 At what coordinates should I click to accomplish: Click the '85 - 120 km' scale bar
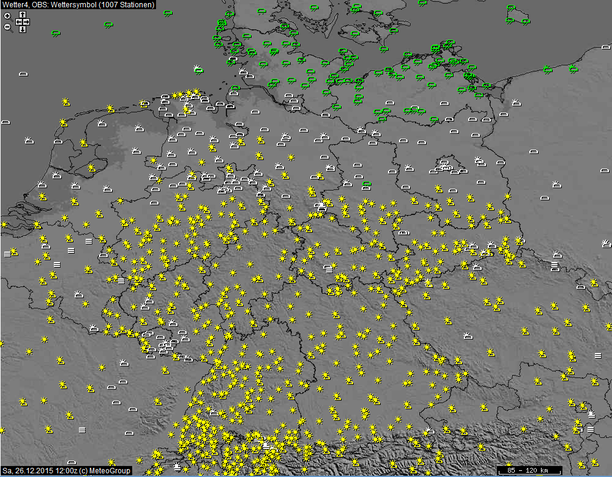point(529,470)
